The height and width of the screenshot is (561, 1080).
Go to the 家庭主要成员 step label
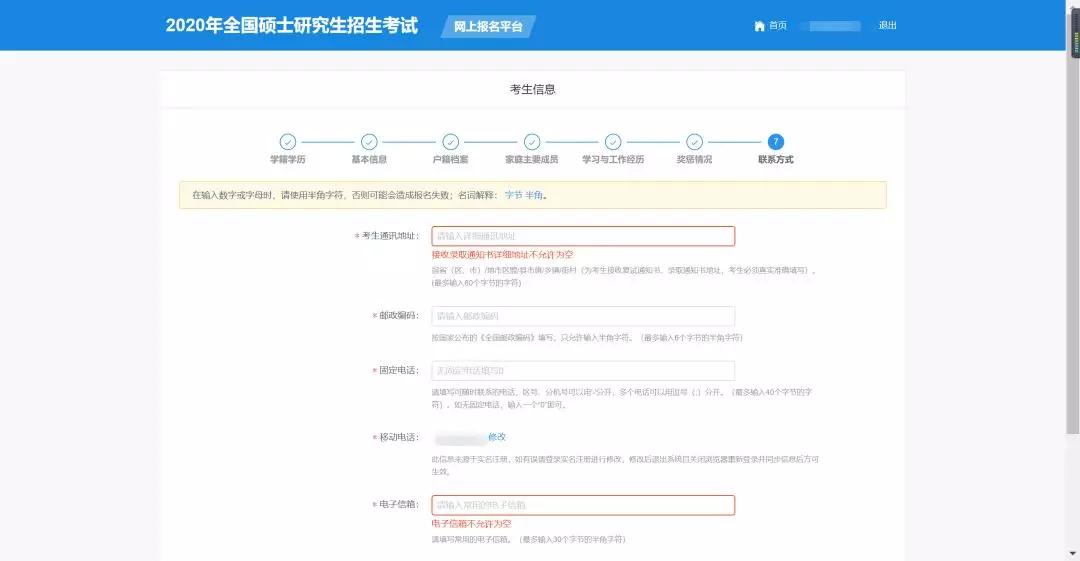[x=532, y=159]
